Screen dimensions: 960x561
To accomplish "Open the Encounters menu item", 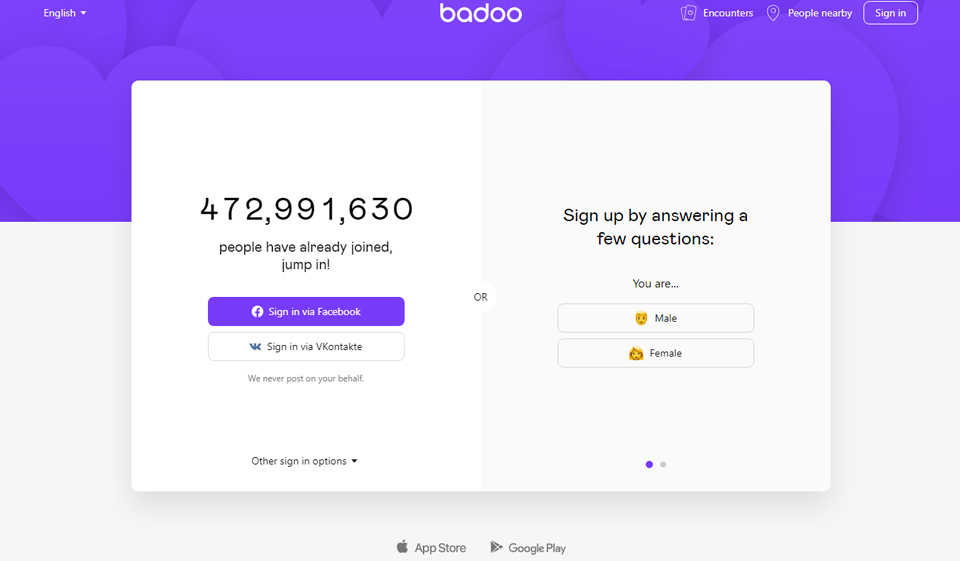I will [x=727, y=13].
